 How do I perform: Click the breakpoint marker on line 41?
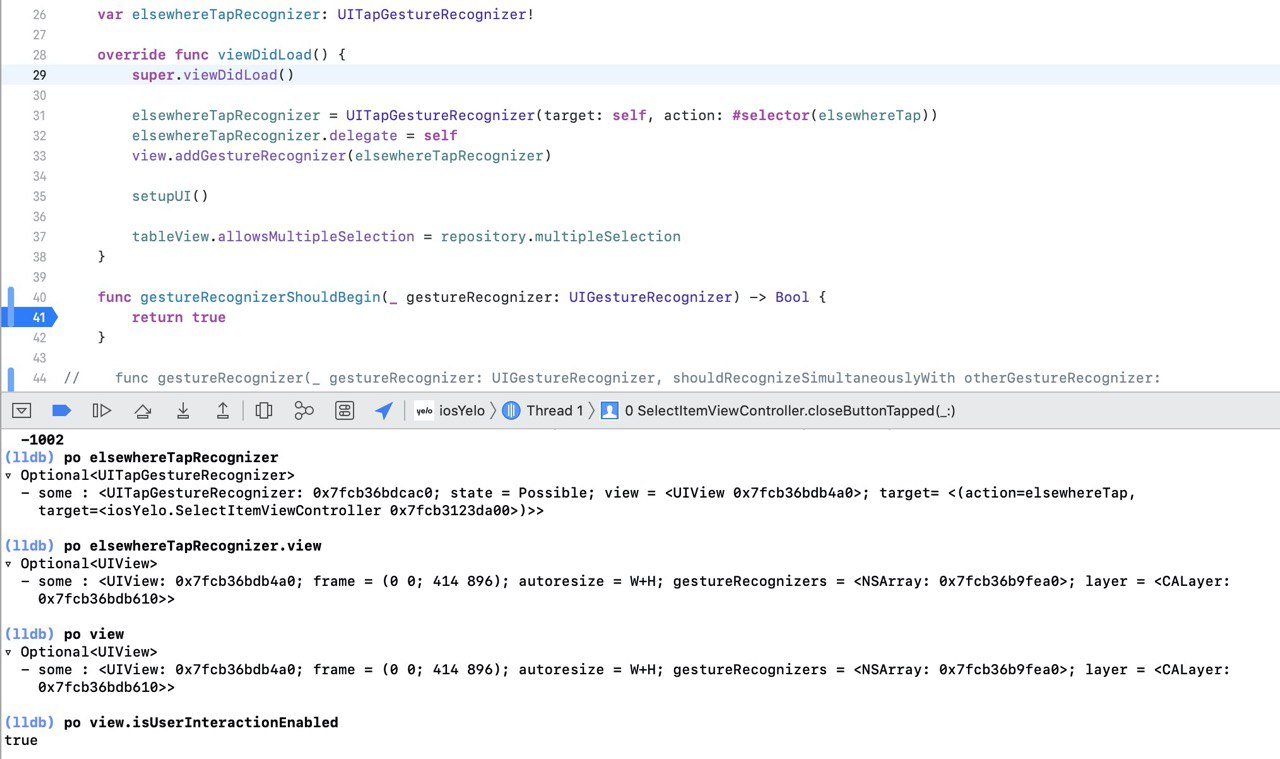click(x=30, y=317)
